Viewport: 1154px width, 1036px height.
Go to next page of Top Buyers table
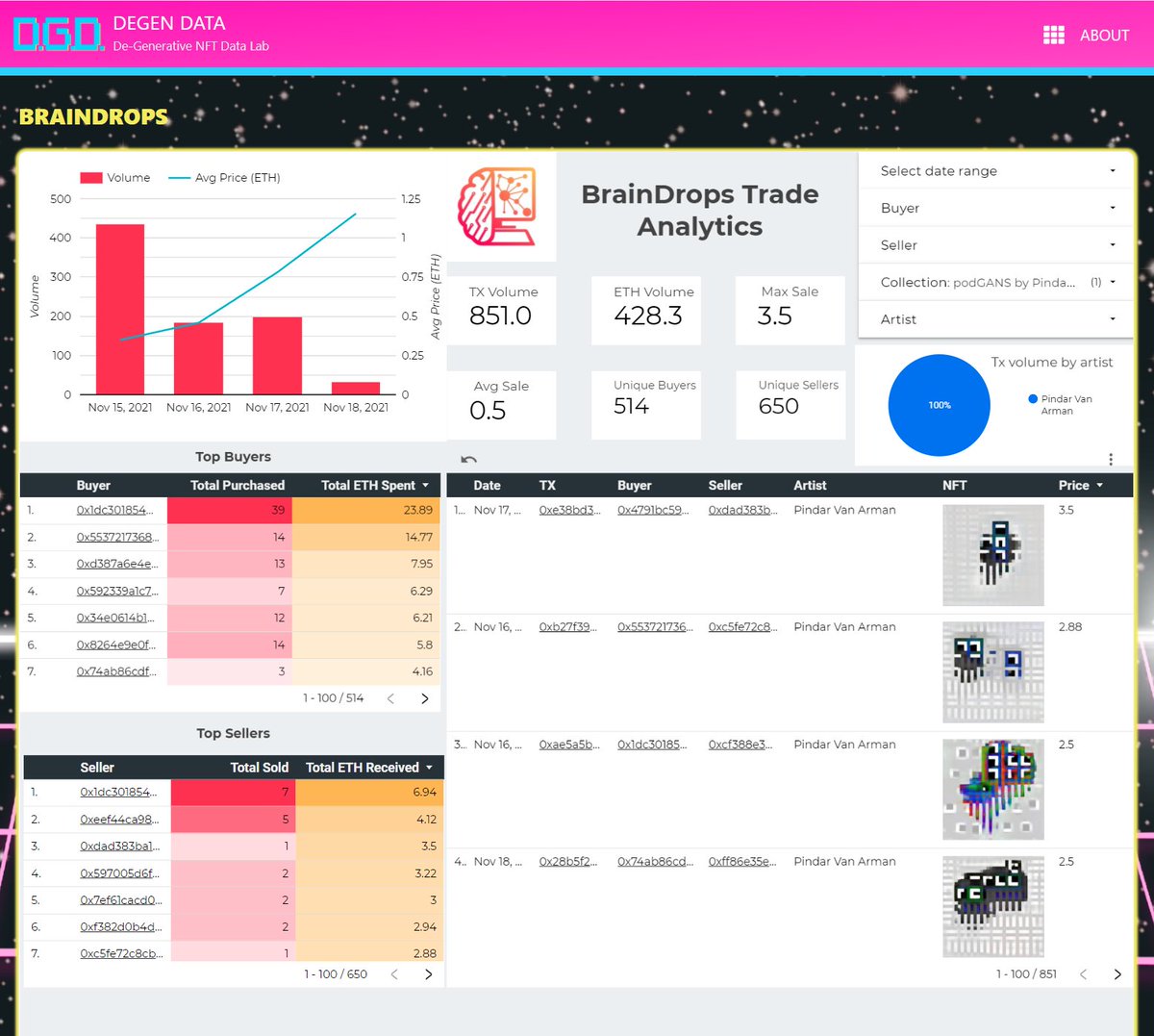click(x=425, y=698)
